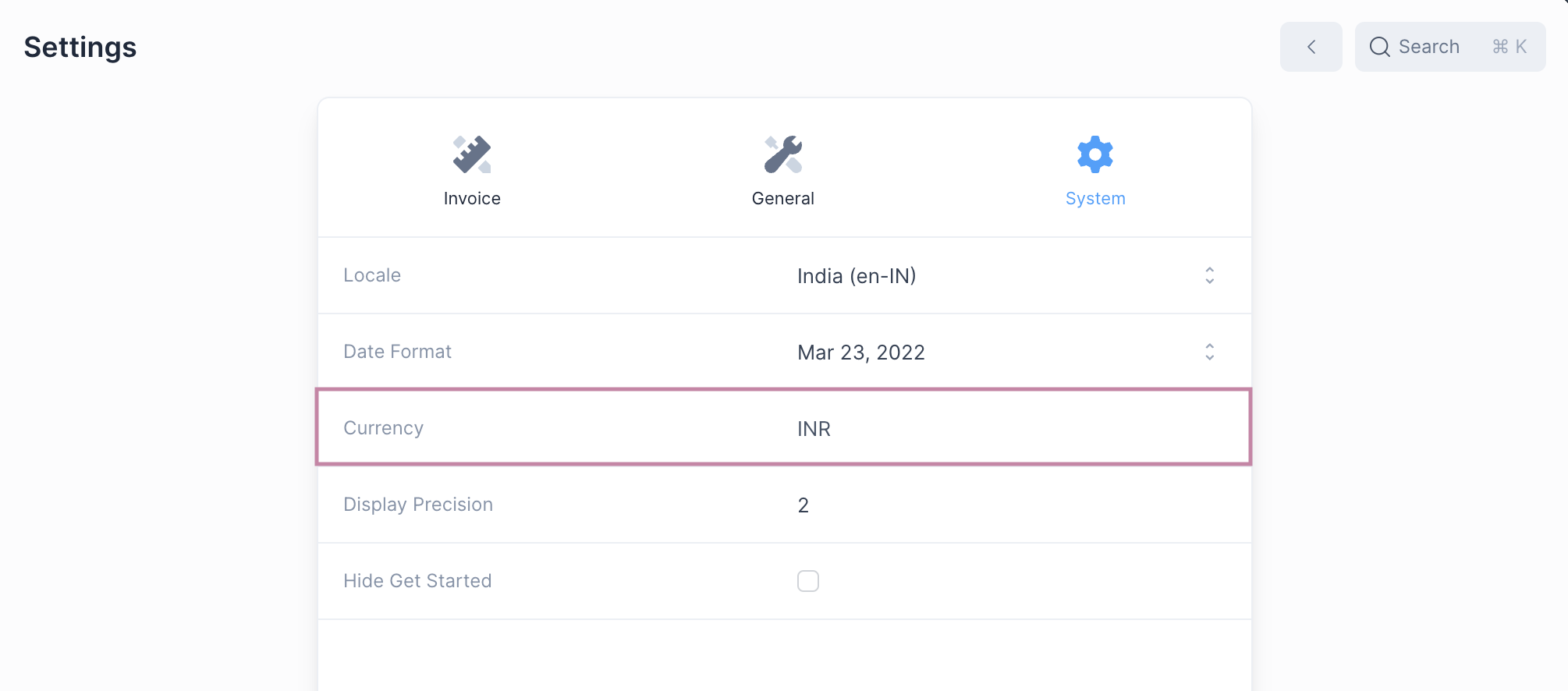Expand the Date Format dropdown arrows
Image resolution: width=1568 pixels, height=691 pixels.
pos(1209,352)
